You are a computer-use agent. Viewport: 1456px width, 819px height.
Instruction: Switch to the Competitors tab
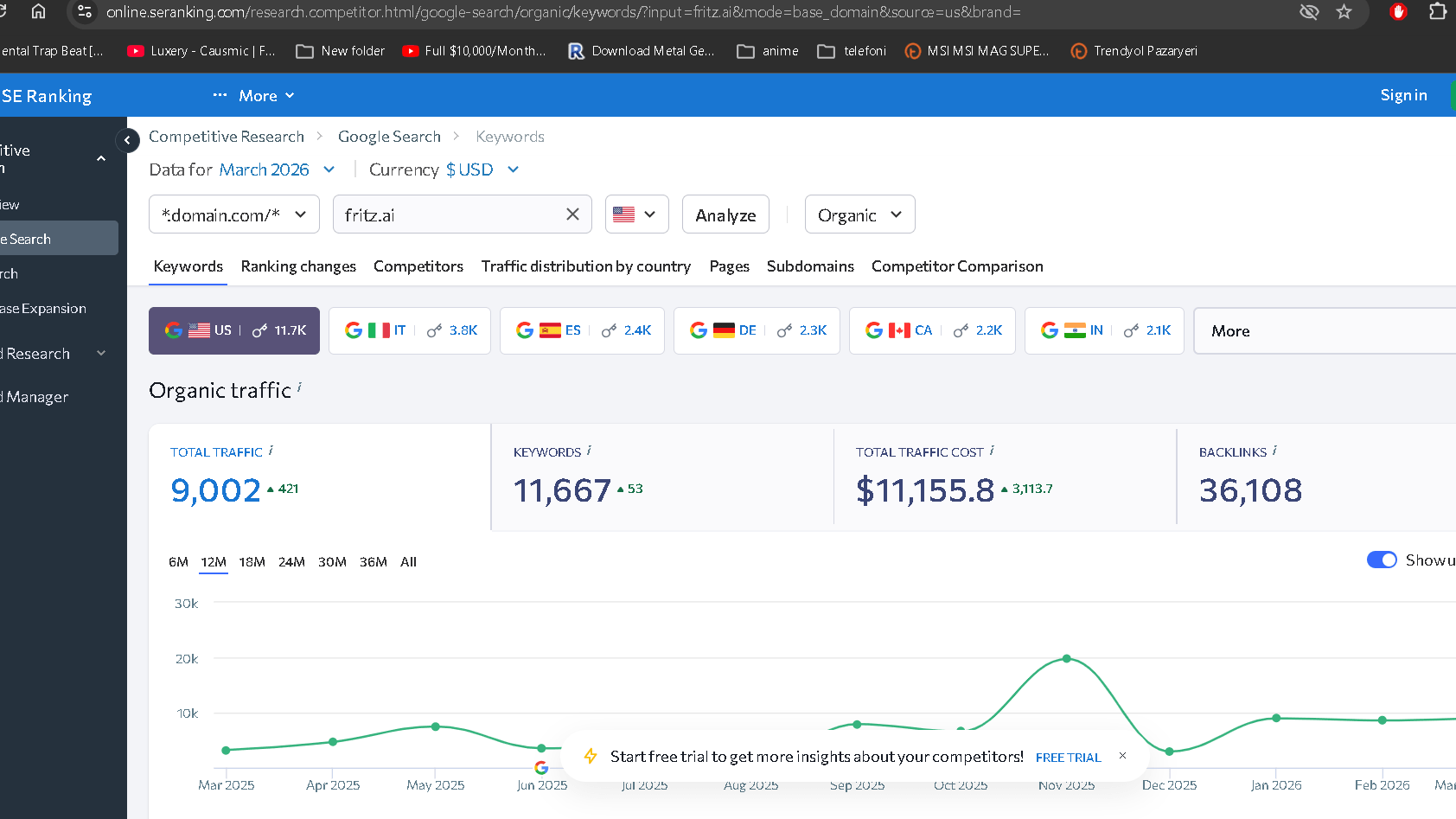click(x=418, y=266)
